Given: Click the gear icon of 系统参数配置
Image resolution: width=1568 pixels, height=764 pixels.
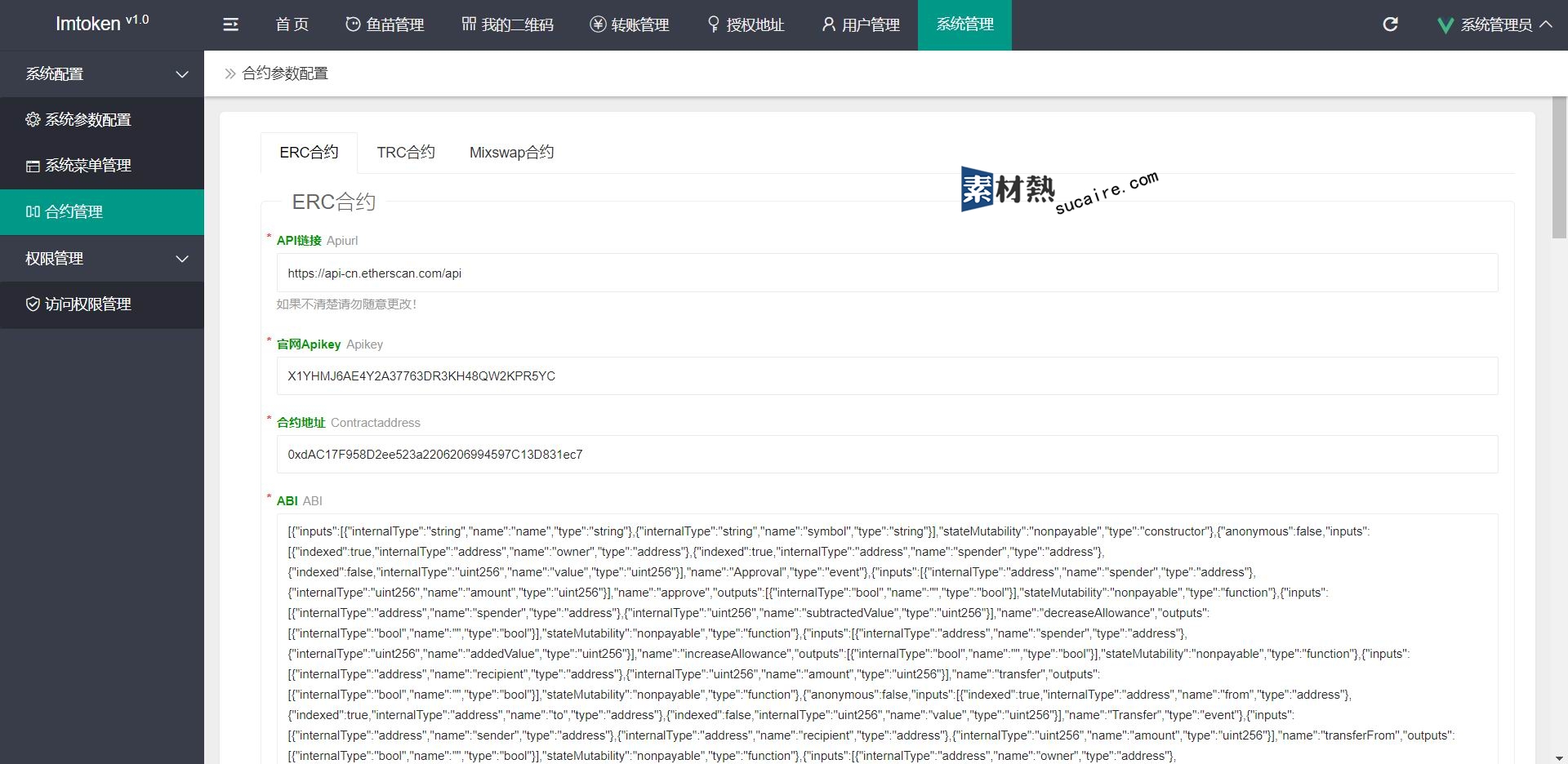Looking at the screenshot, I should (33, 119).
